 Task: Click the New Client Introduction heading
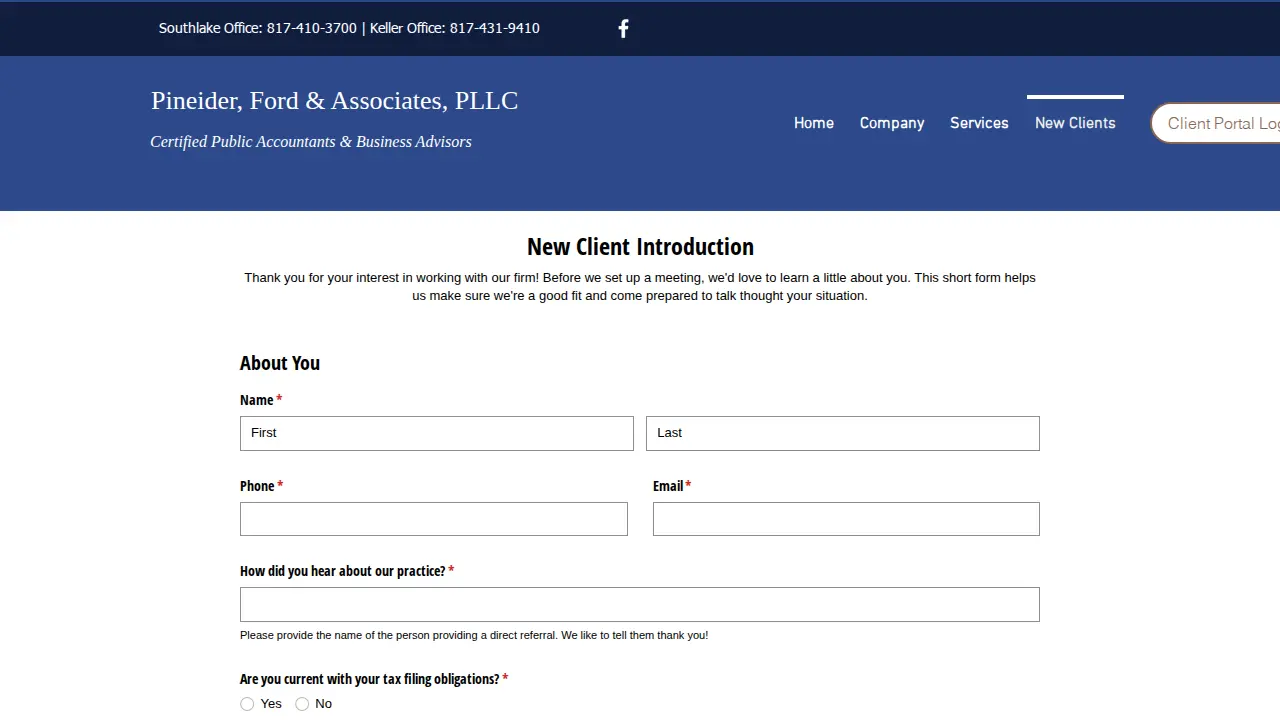(640, 247)
